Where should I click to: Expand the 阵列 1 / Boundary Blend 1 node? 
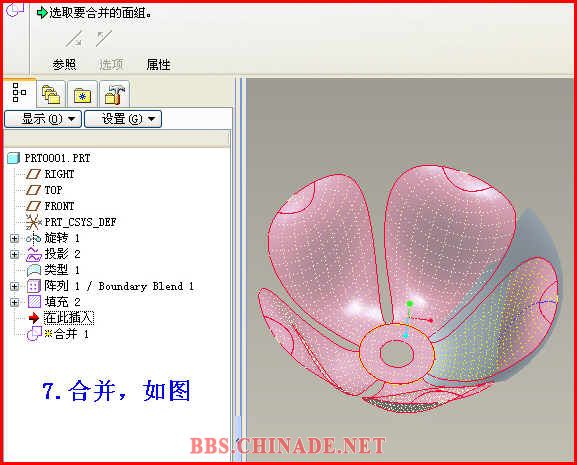point(14,287)
